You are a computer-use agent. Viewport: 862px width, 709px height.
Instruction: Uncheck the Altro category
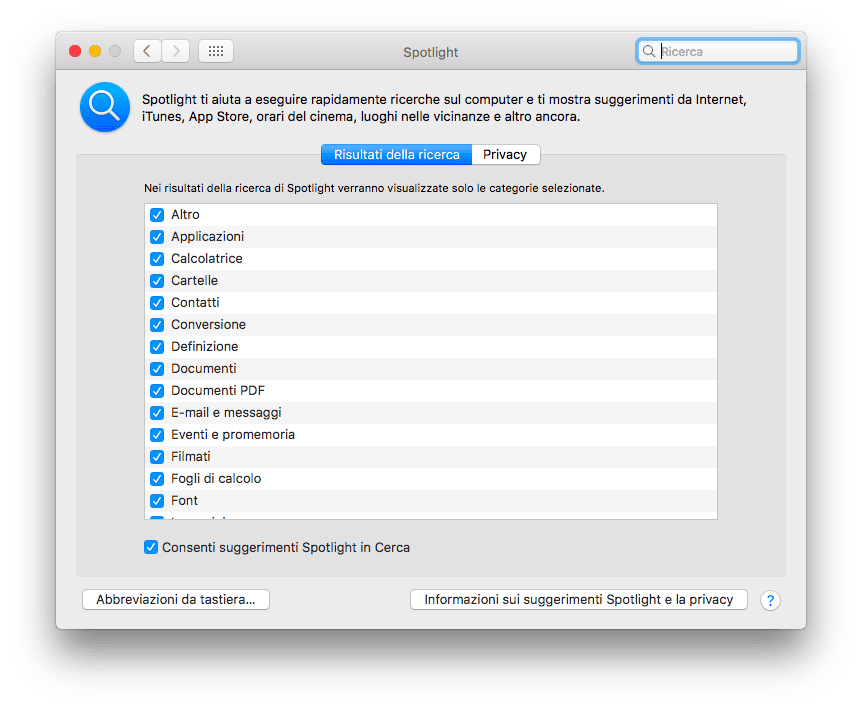157,215
